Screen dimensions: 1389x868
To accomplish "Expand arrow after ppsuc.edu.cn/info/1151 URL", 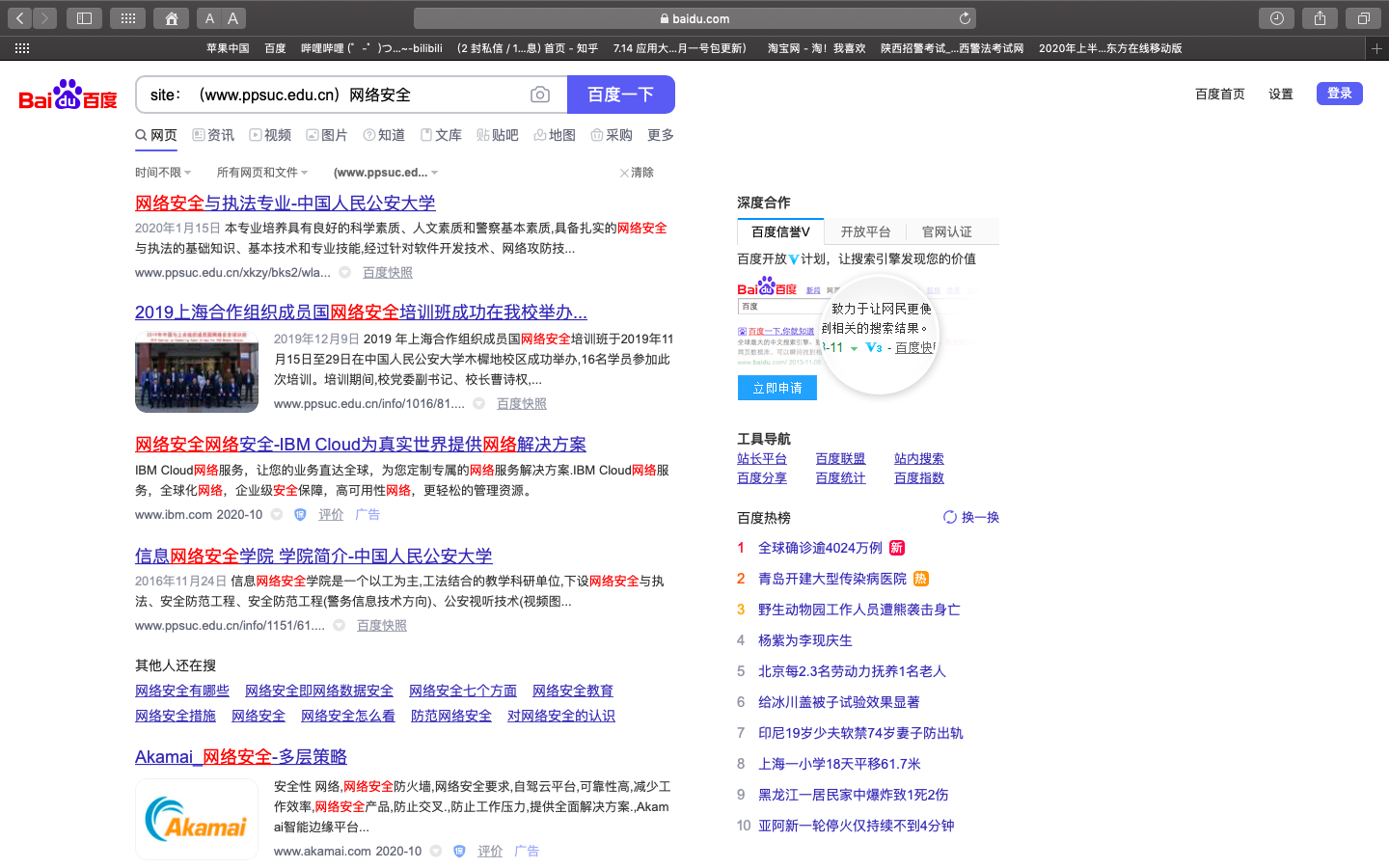I will 339,626.
